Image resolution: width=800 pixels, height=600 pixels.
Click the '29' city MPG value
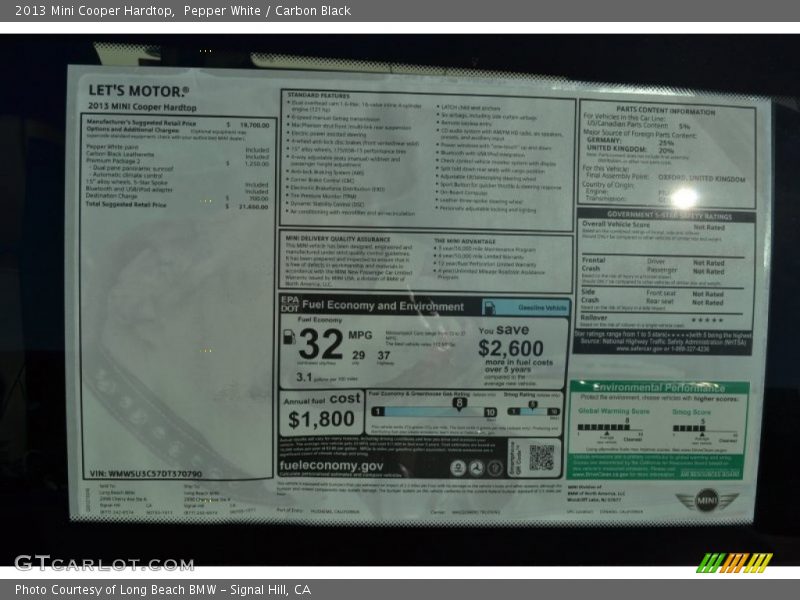(x=358, y=355)
